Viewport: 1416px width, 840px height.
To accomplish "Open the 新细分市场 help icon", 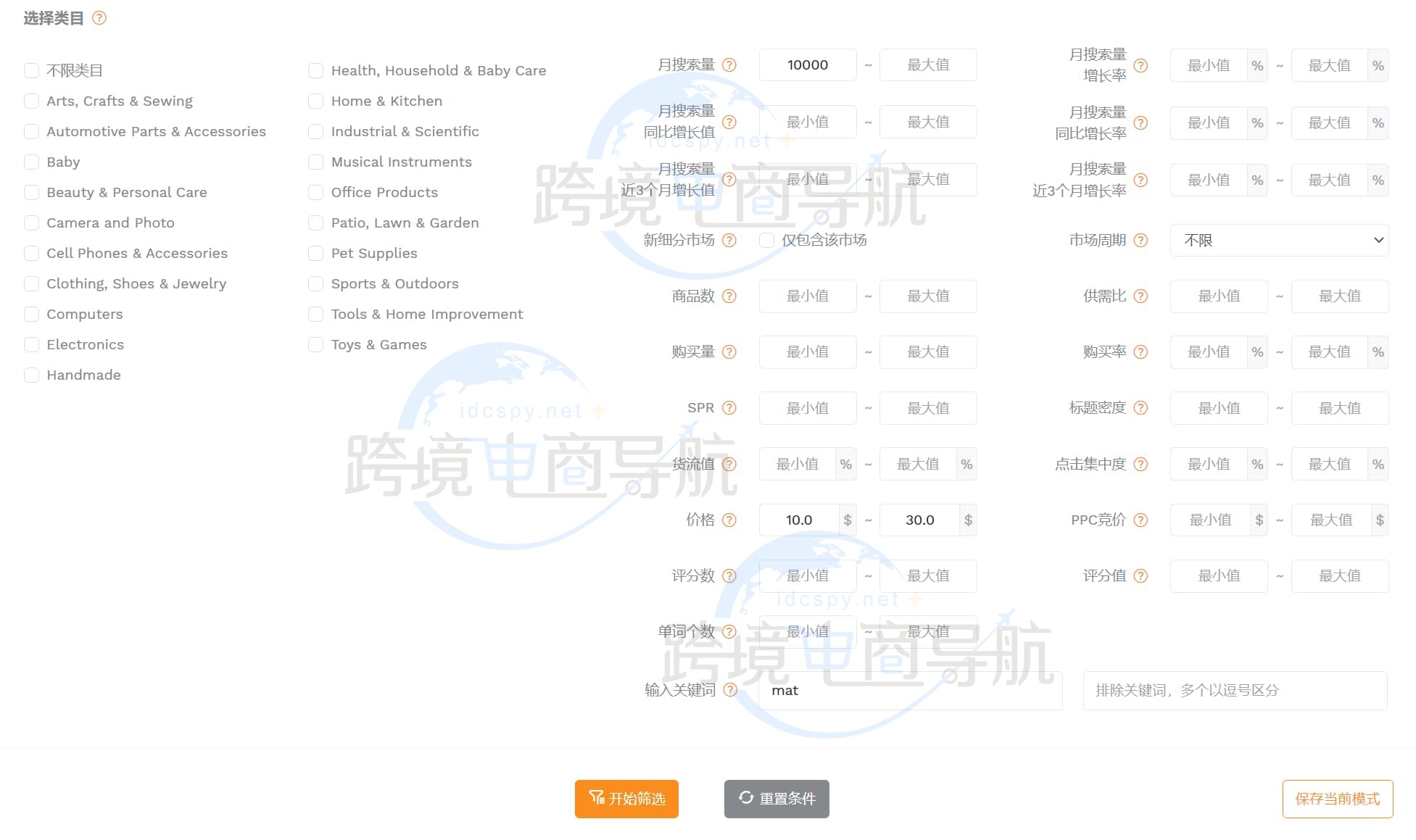I will (x=730, y=240).
